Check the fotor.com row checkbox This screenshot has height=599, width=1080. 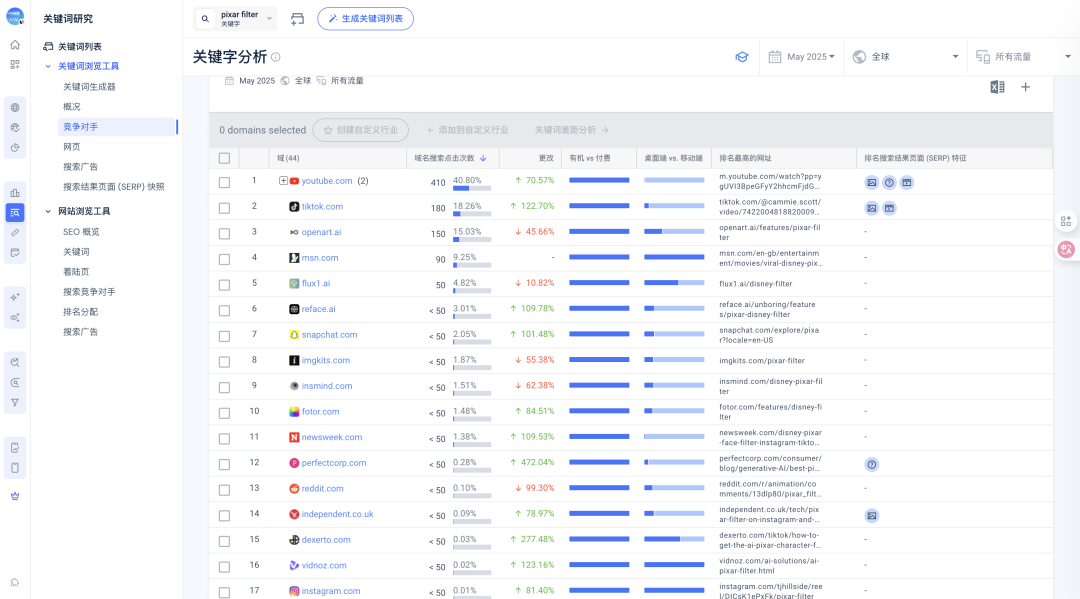(225, 413)
